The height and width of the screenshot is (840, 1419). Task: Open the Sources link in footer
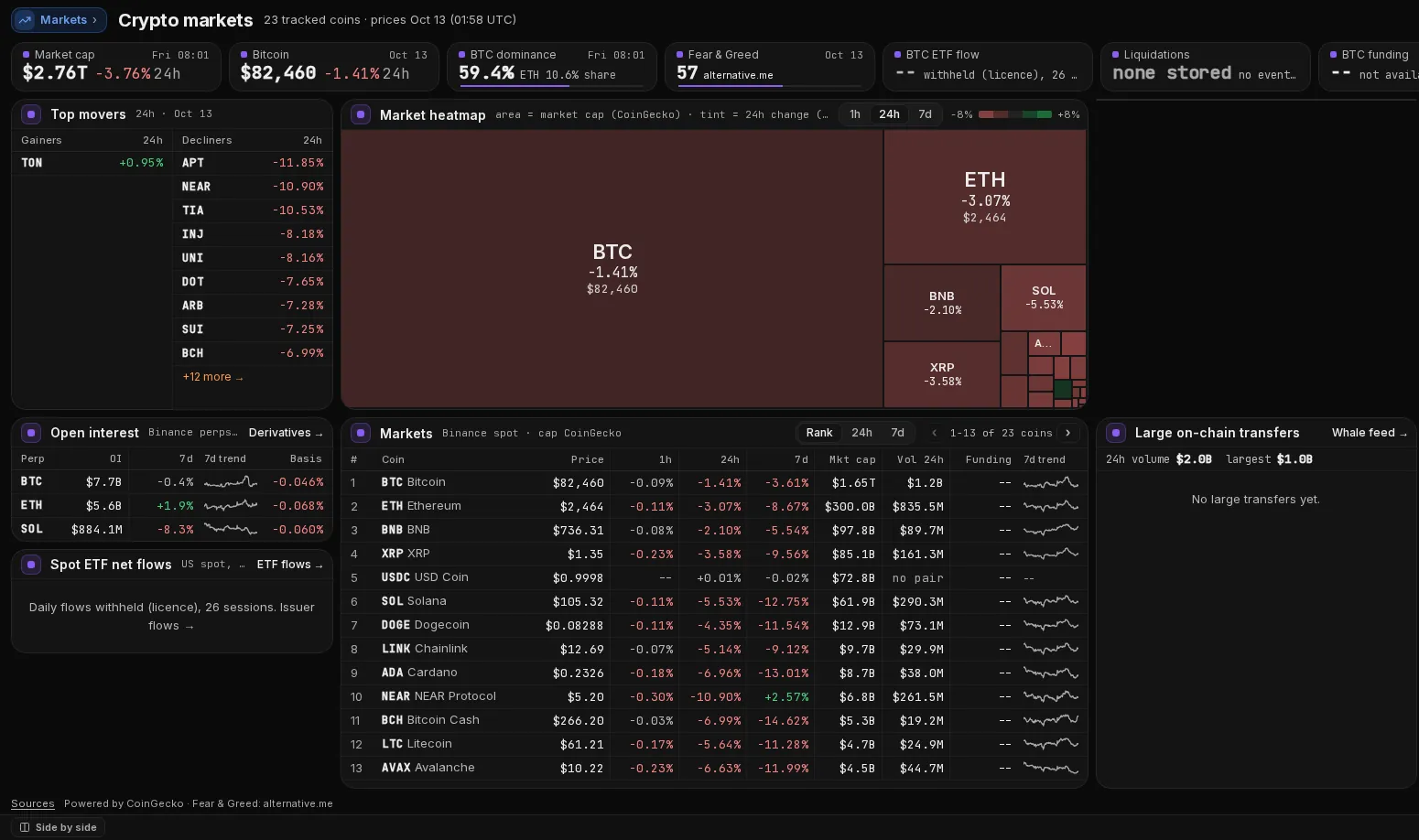click(x=33, y=803)
